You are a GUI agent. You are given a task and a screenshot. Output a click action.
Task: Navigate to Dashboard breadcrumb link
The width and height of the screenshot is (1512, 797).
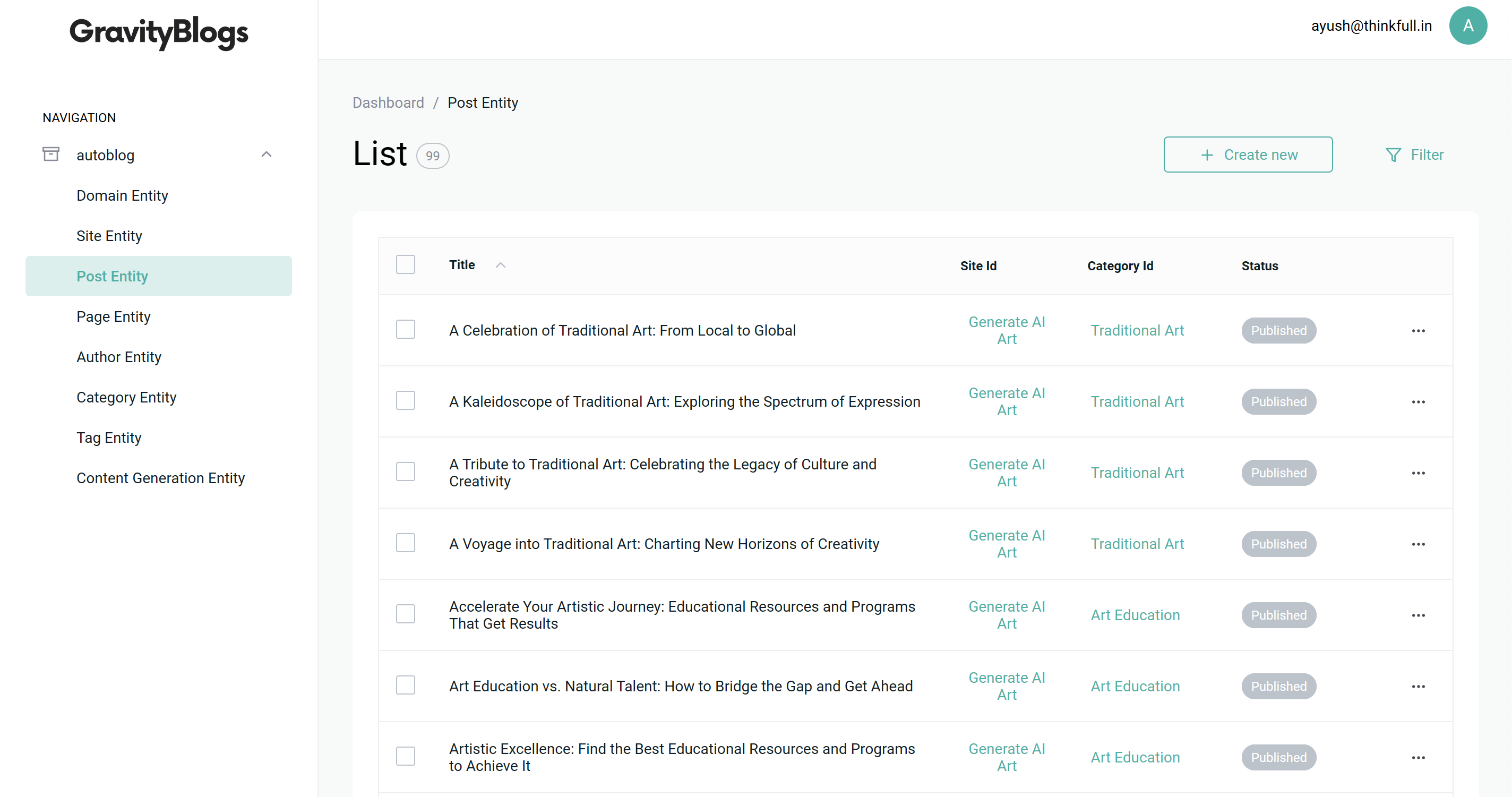click(x=388, y=102)
